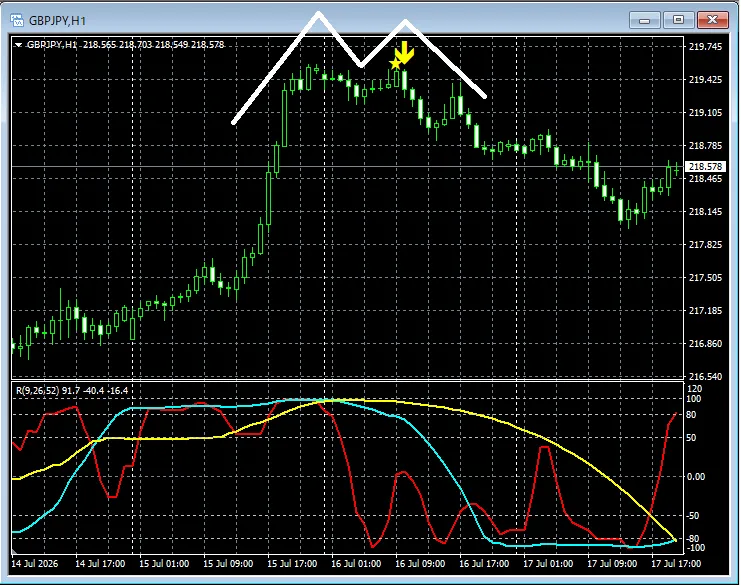Image resolution: width=741 pixels, height=585 pixels.
Task: Minimize the GBPJPY chart window
Action: [645, 20]
